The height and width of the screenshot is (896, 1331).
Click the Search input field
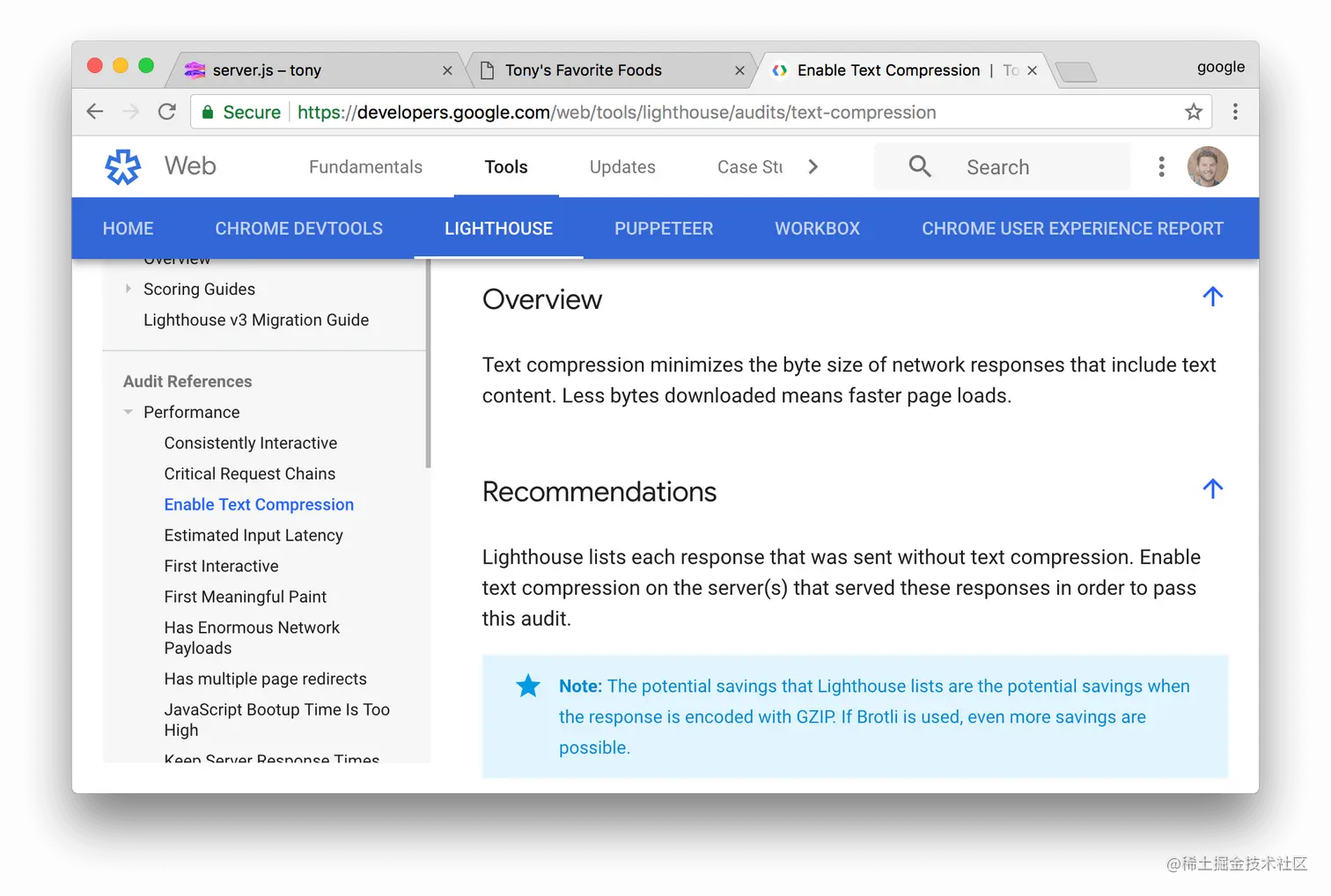click(x=1002, y=166)
